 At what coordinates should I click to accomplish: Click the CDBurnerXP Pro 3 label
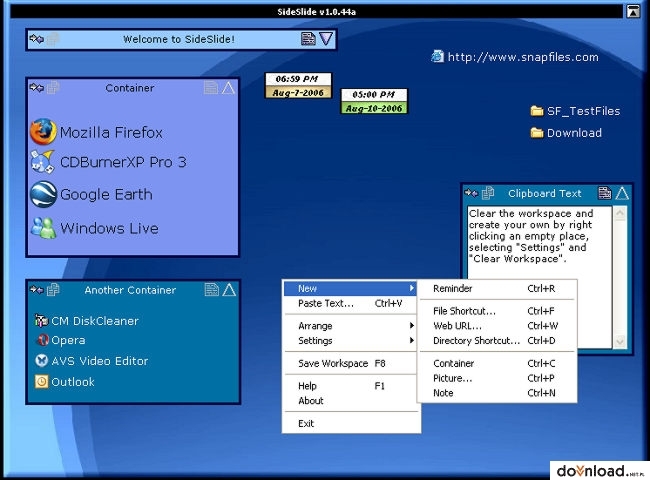pos(123,162)
